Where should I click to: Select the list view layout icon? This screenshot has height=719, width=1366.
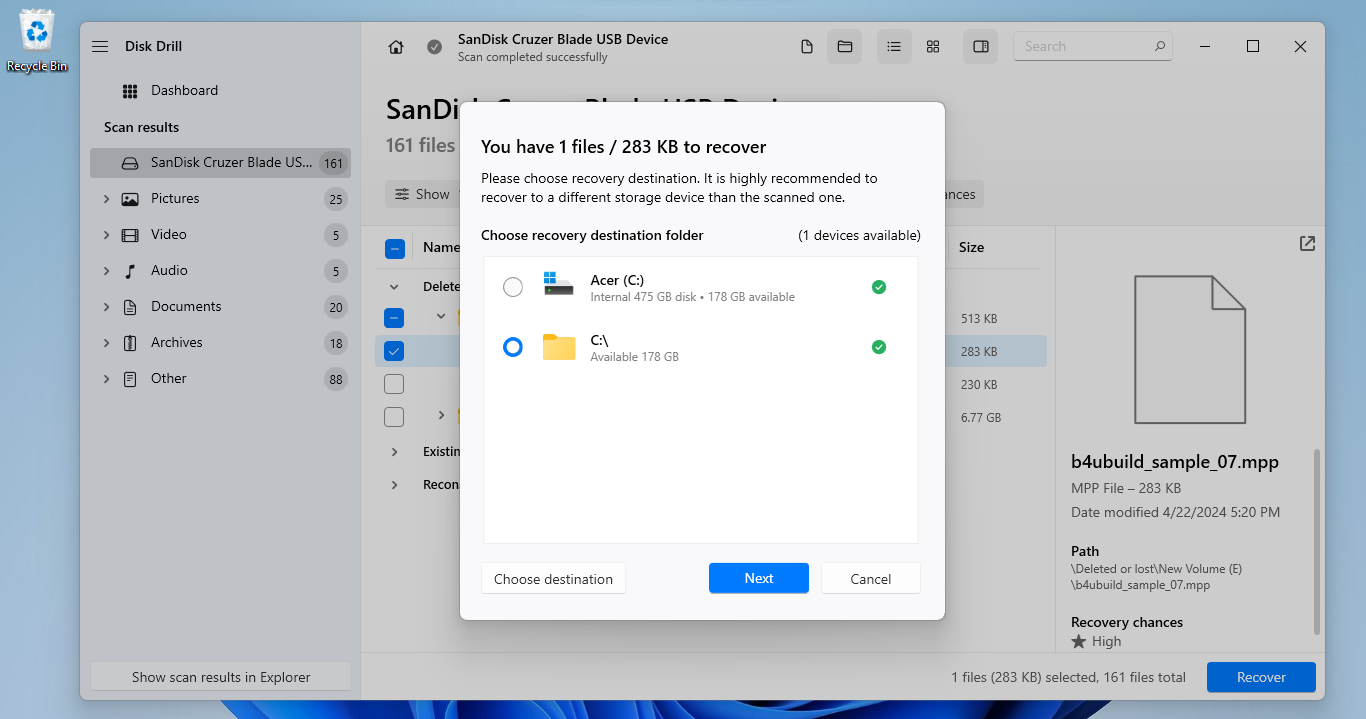click(x=894, y=47)
